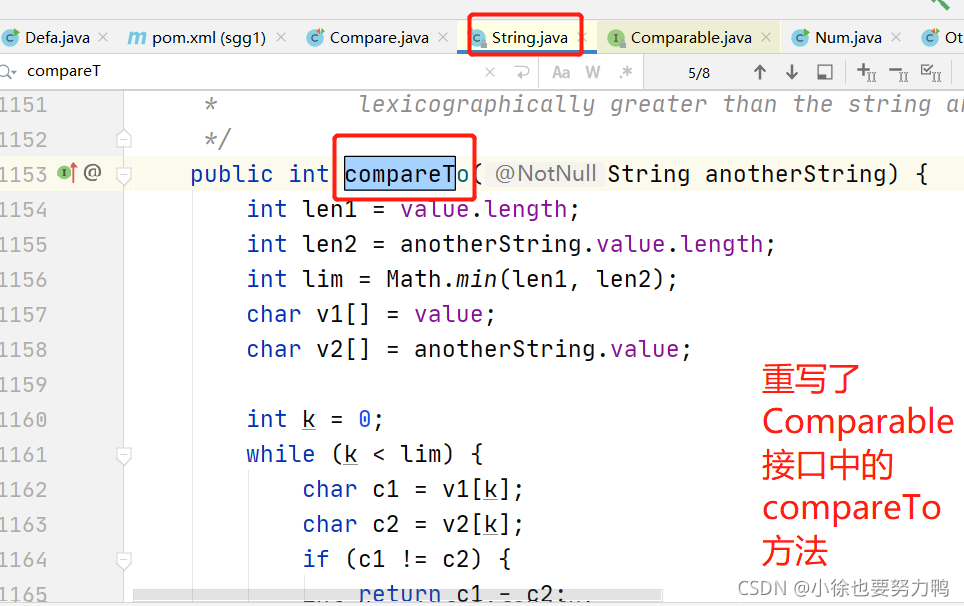Click the 5/8 match counter

(x=698, y=73)
